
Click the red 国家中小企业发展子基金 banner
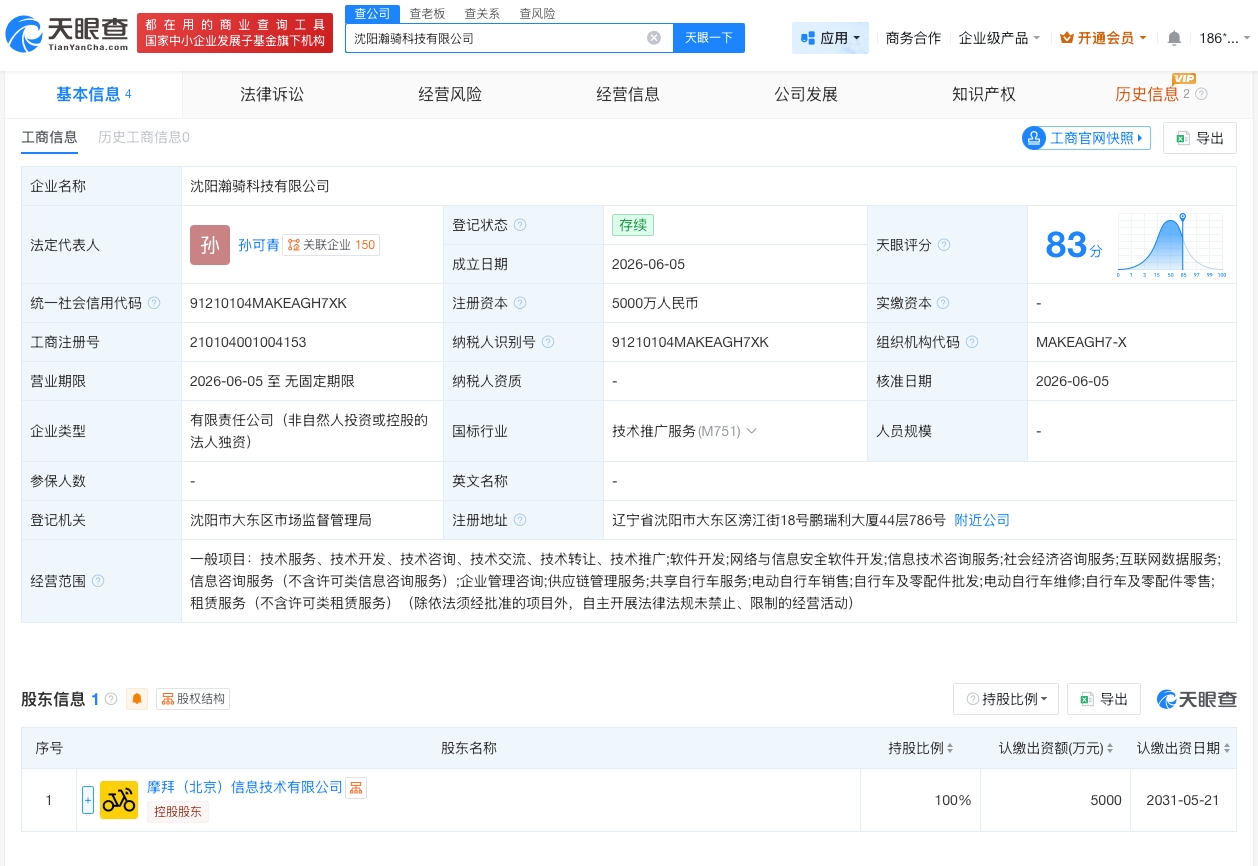[235, 33]
